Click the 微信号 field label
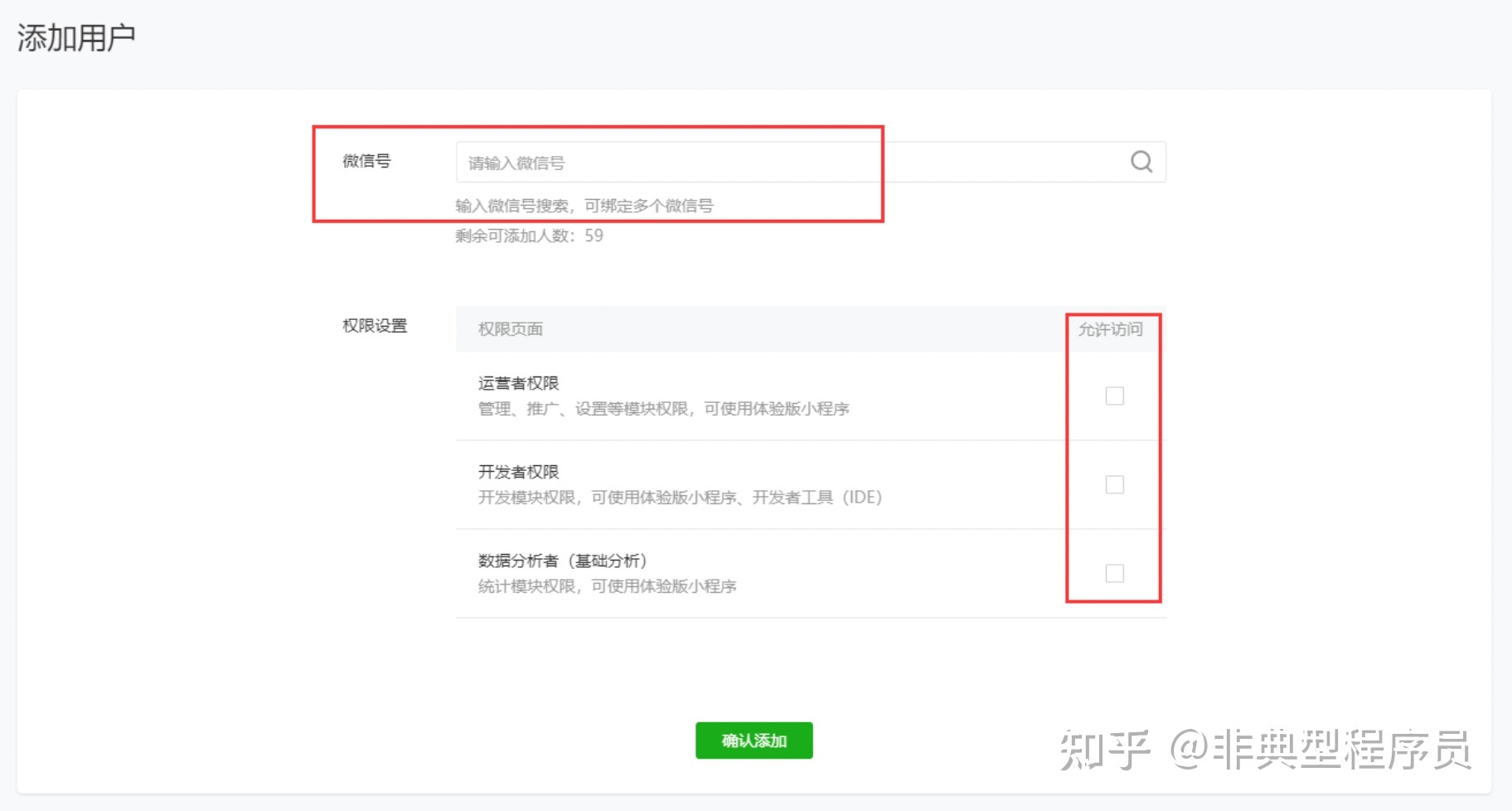1512x811 pixels. tap(367, 161)
